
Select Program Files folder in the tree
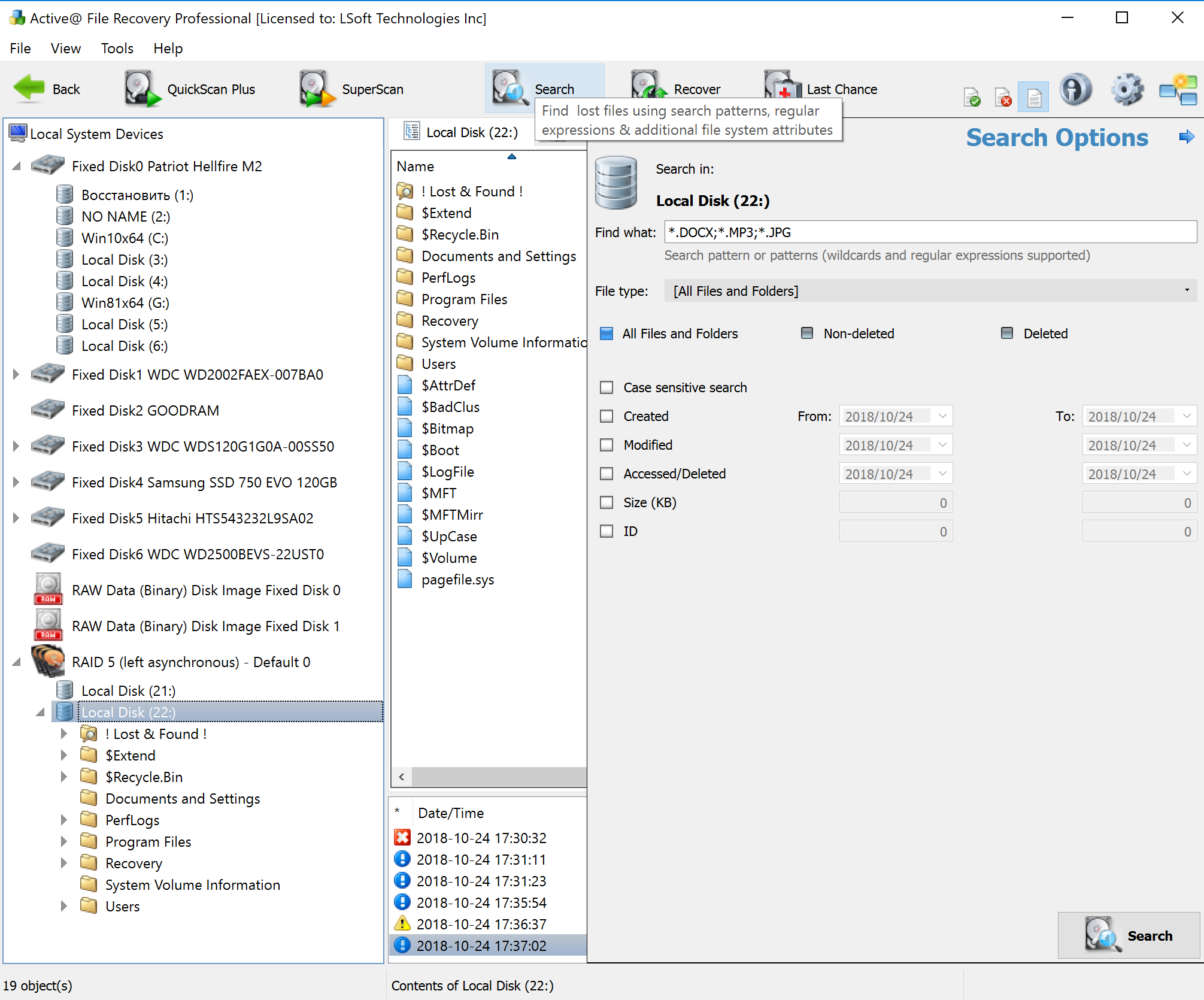tap(148, 842)
